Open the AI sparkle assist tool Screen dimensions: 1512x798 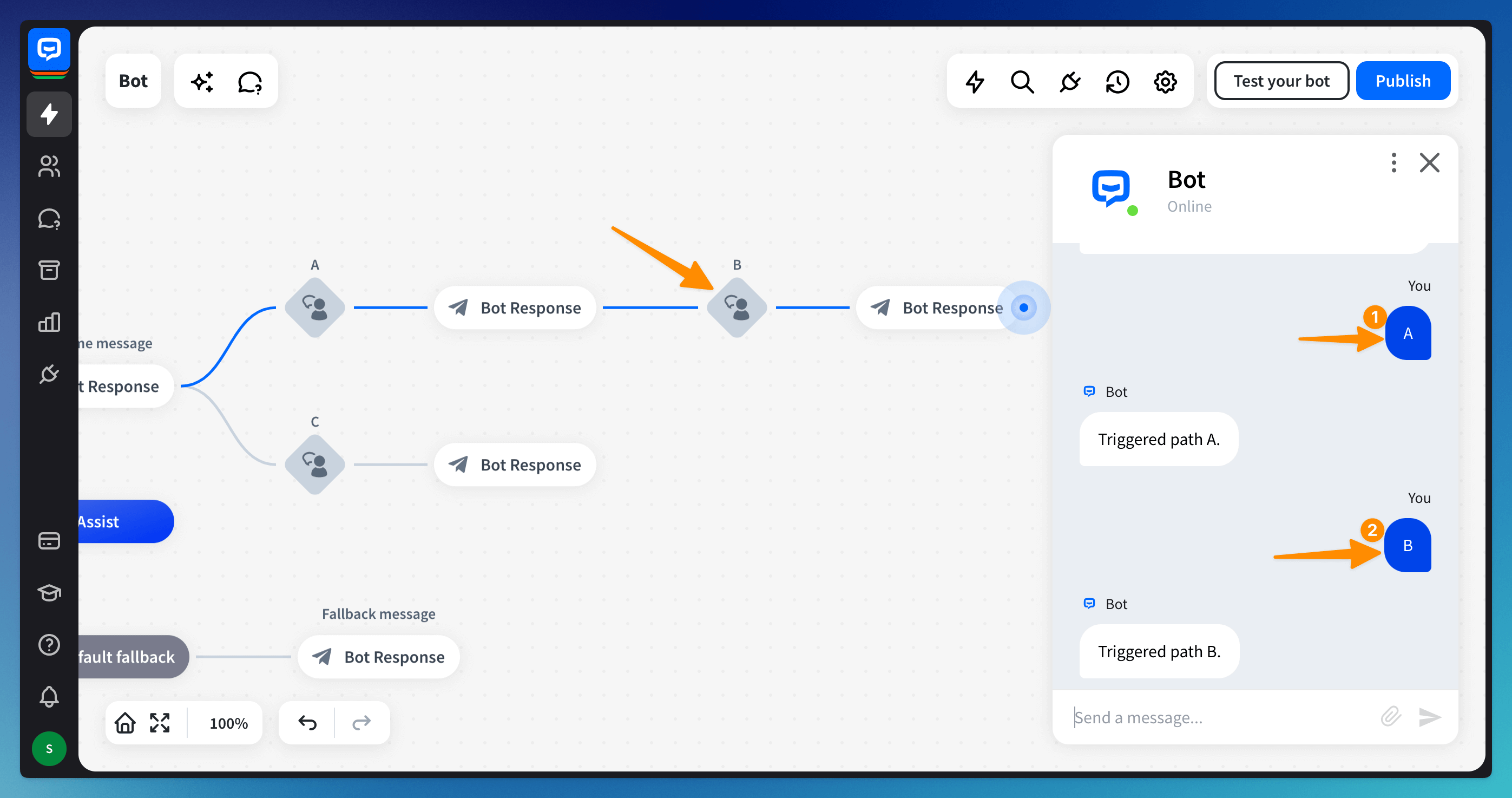(x=202, y=81)
